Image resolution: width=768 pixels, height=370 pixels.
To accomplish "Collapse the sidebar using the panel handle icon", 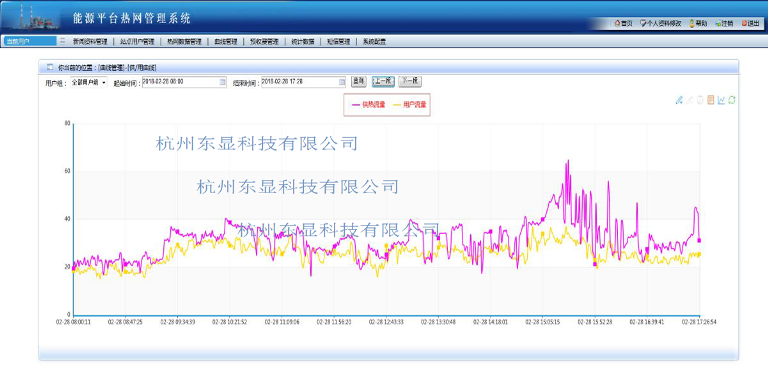I will pos(62,42).
